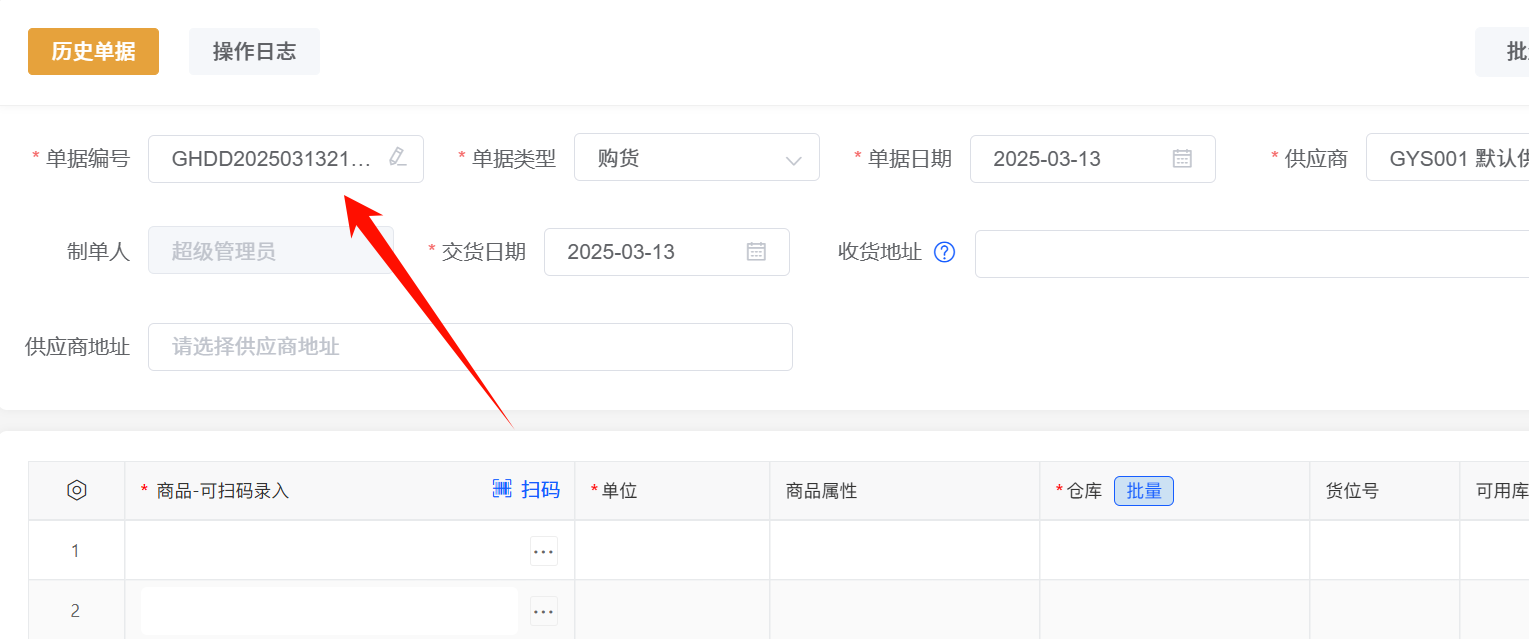Click the ellipsis button in row 2
Screen dimensions: 1529x639
[544, 611]
